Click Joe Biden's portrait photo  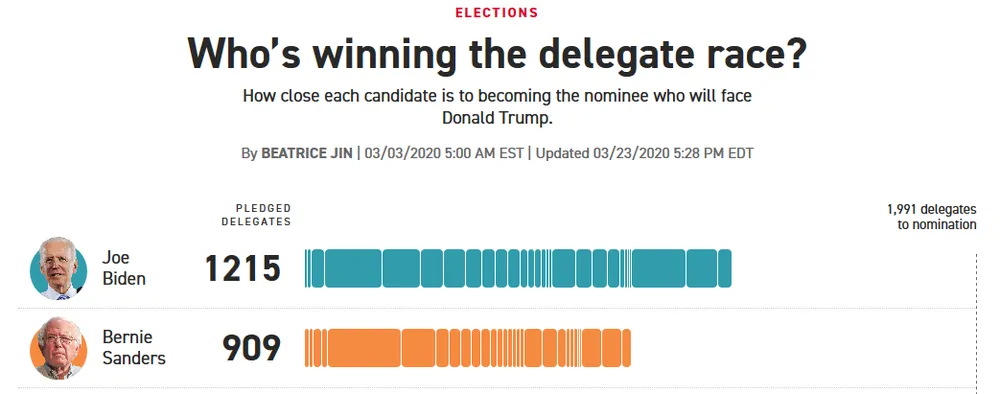(58, 268)
